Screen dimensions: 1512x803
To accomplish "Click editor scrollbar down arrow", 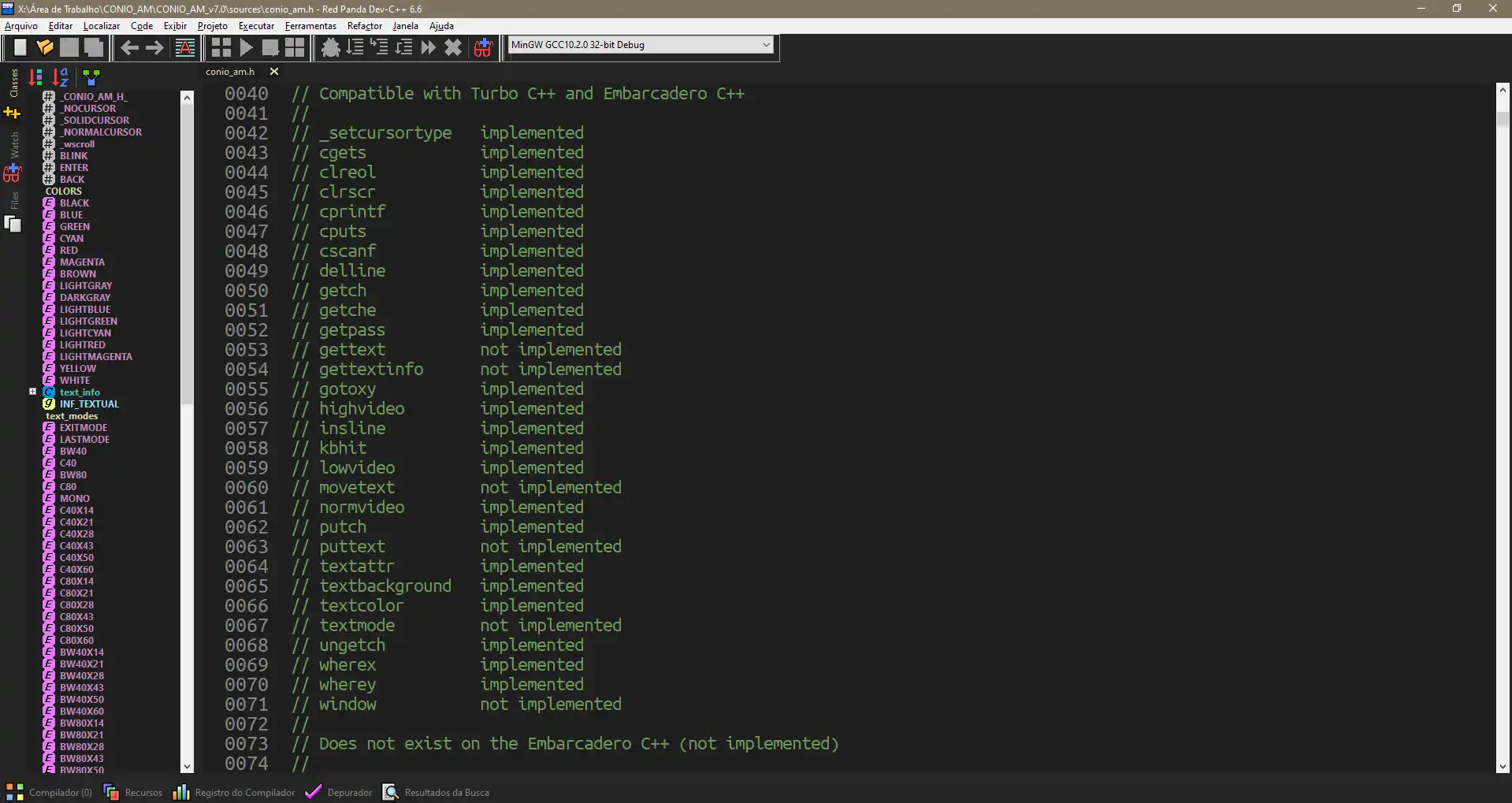I will 1503,766.
